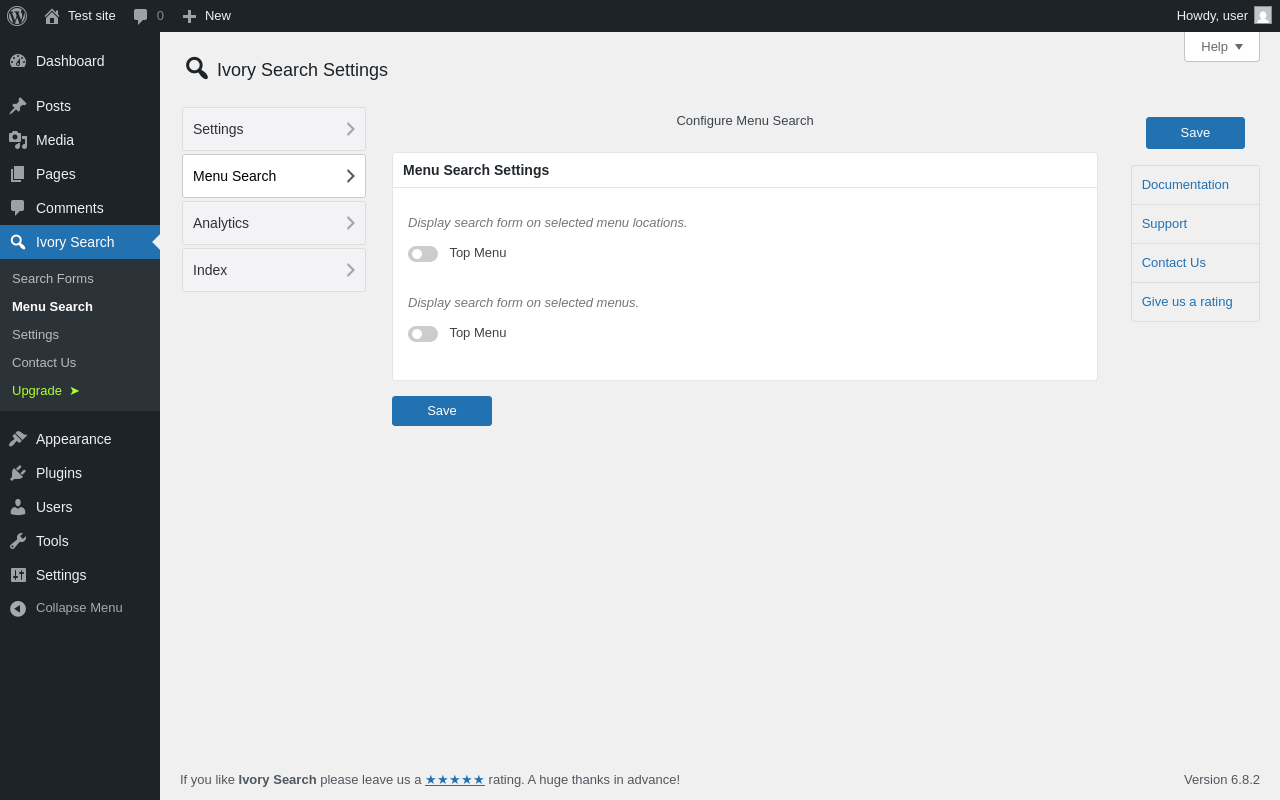Open the Contact Us link in right panel
1280x800 pixels.
click(x=1174, y=263)
